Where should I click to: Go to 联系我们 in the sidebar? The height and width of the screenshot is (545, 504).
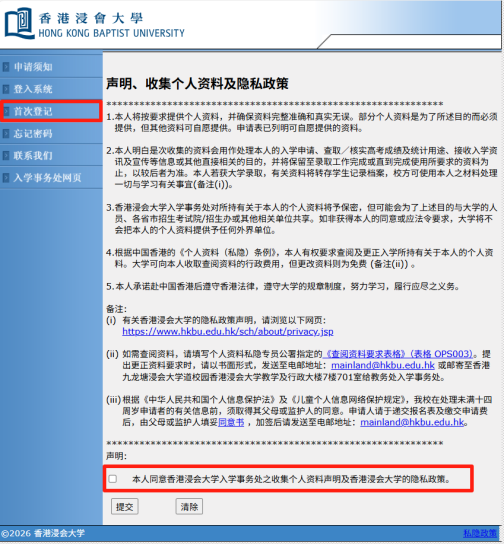(33, 155)
